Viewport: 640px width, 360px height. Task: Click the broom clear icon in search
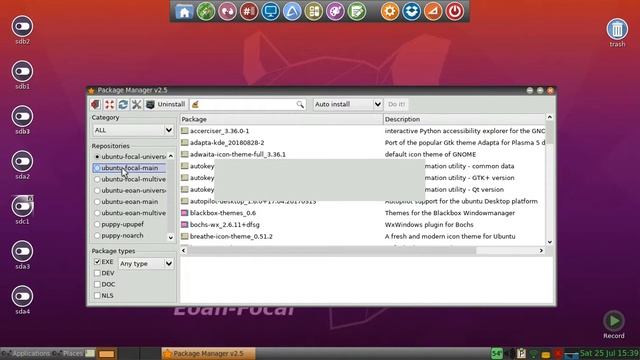196,104
